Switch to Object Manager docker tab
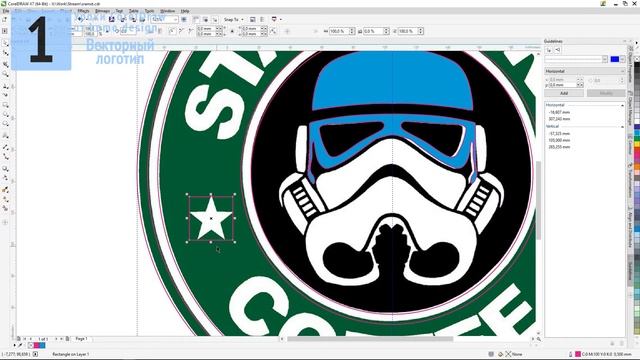The width and height of the screenshot is (640, 360). point(631,107)
